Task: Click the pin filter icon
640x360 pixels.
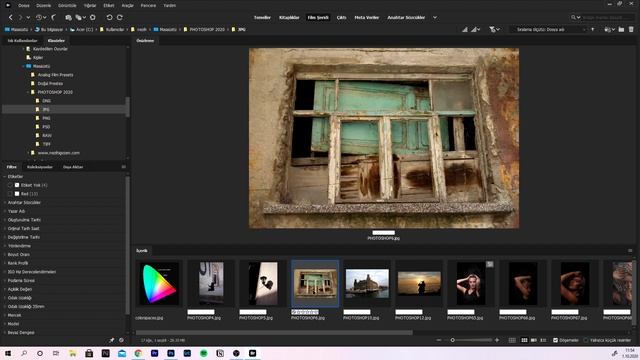Action: coord(111,340)
